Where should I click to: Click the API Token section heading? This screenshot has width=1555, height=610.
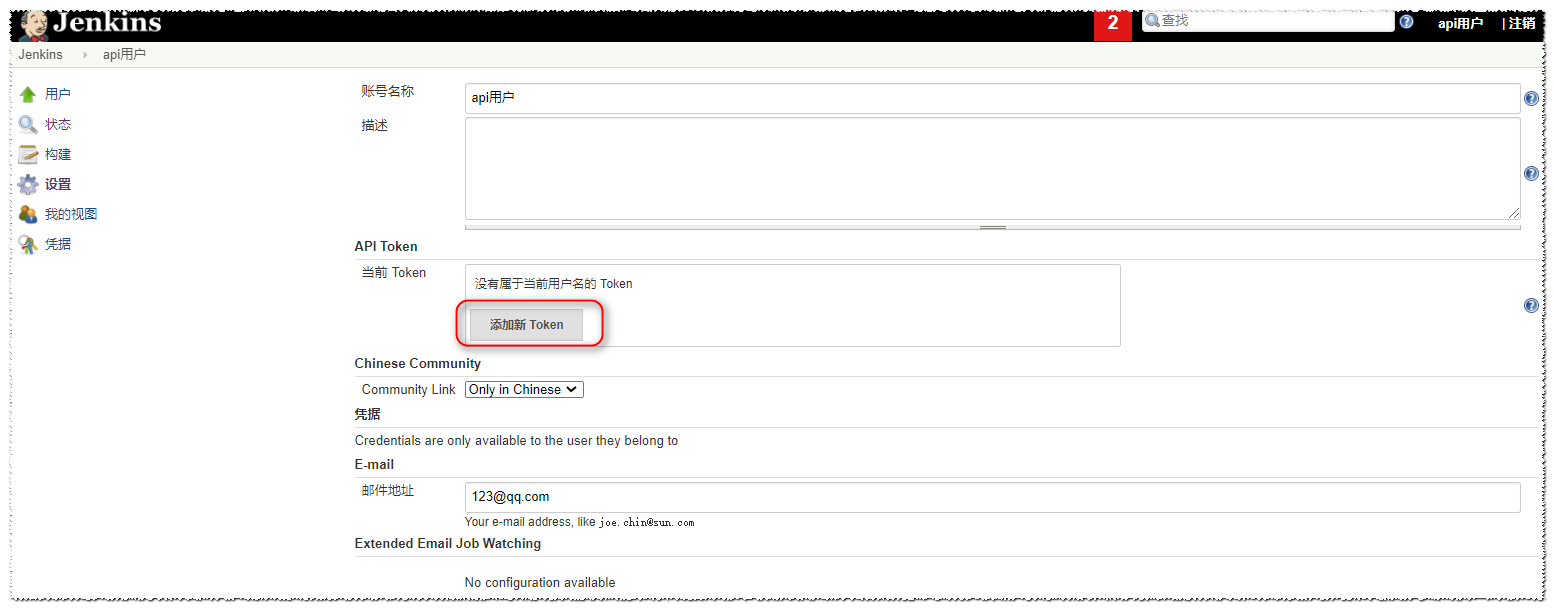click(x=386, y=247)
